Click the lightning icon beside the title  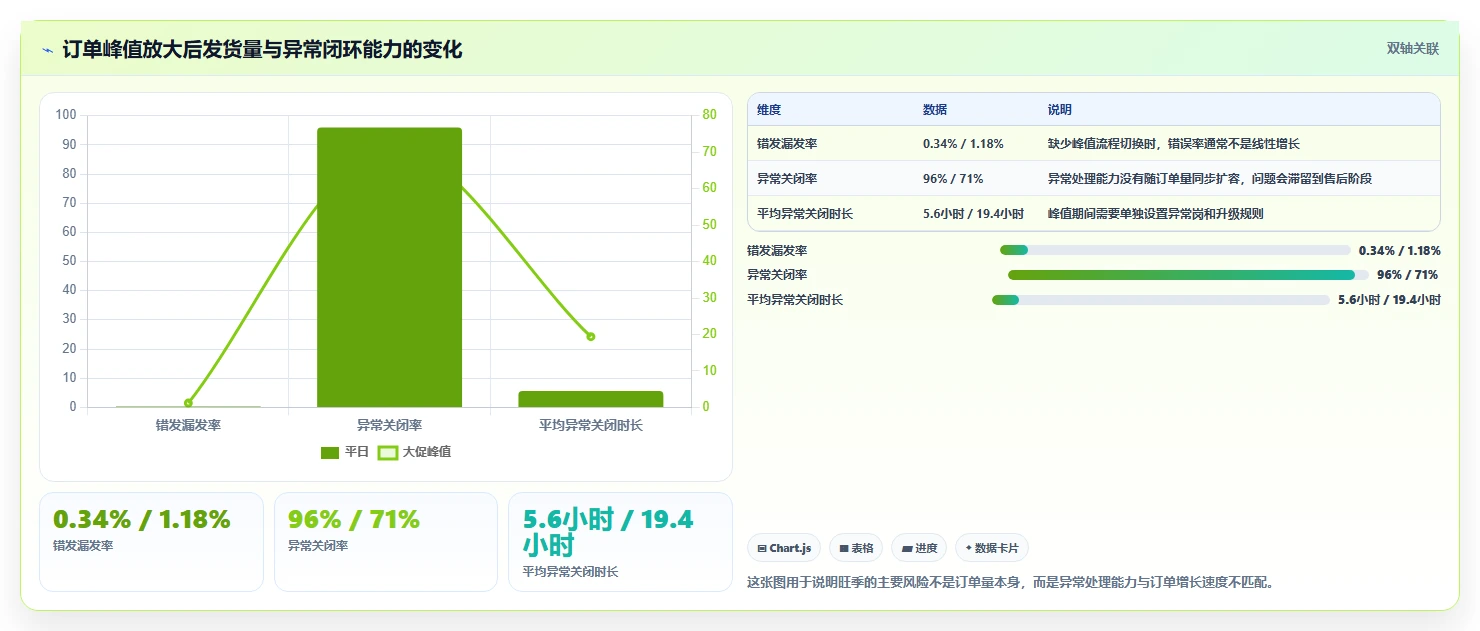48,50
